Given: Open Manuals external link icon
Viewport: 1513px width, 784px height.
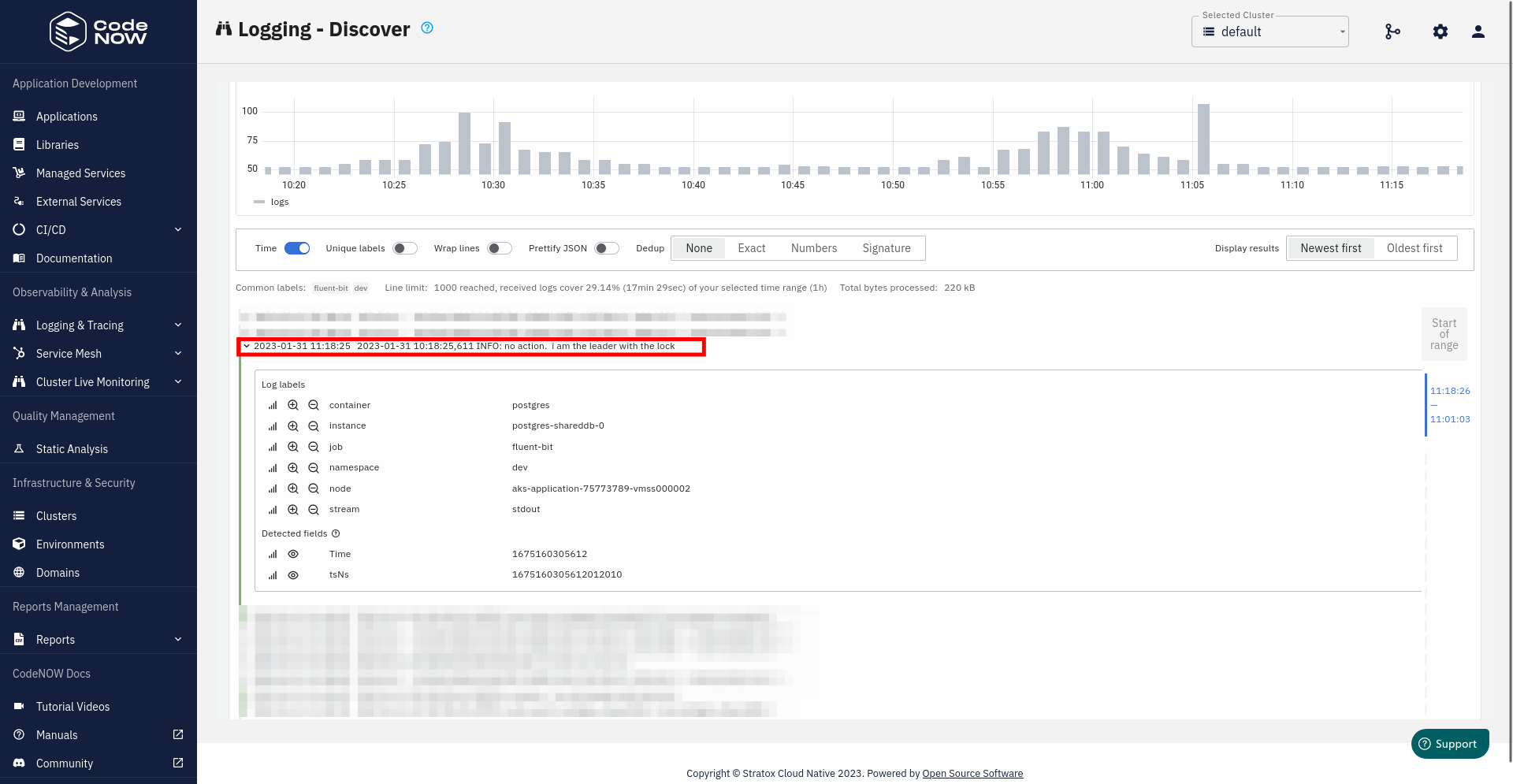Looking at the screenshot, I should [x=178, y=734].
